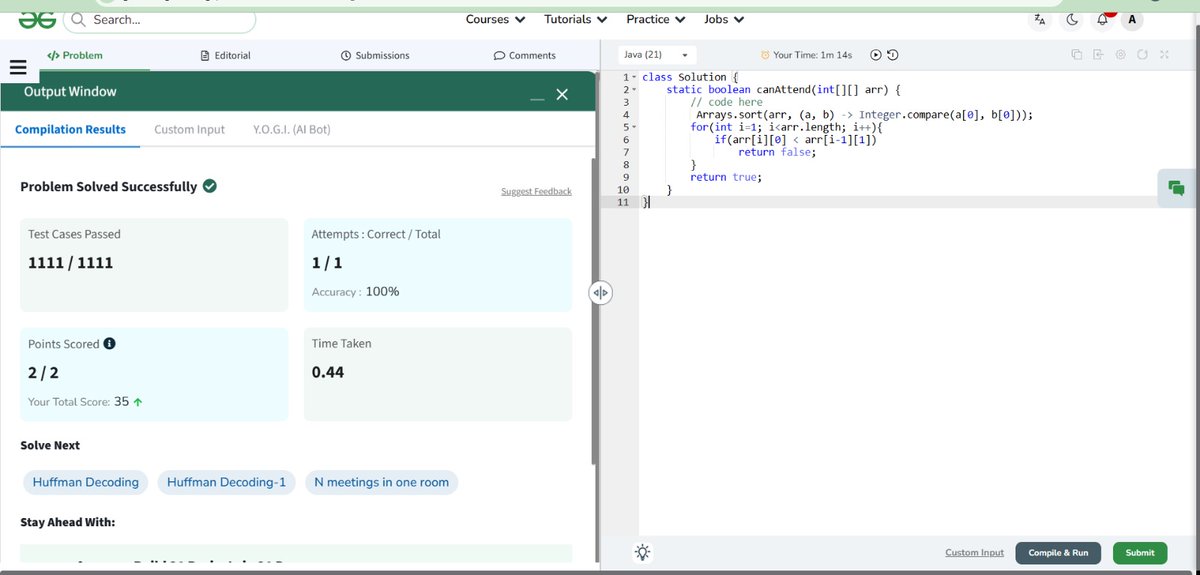
Task: Open the language translate option
Action: tap(1039, 19)
